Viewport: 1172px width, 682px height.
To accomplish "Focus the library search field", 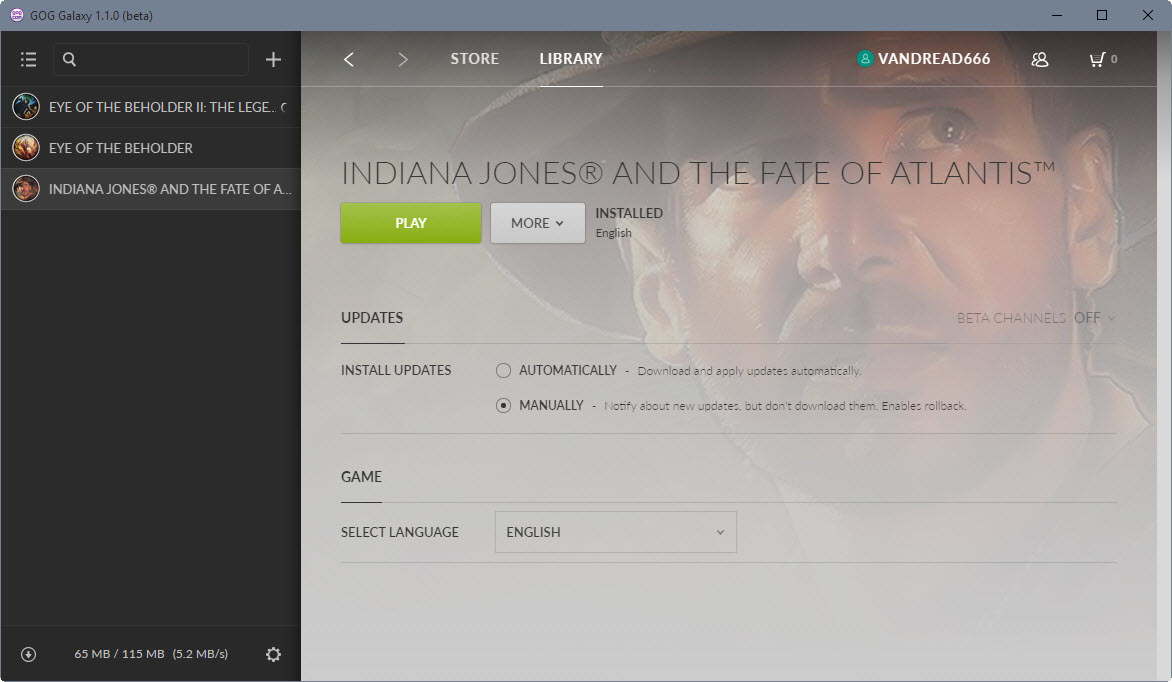I will point(151,59).
